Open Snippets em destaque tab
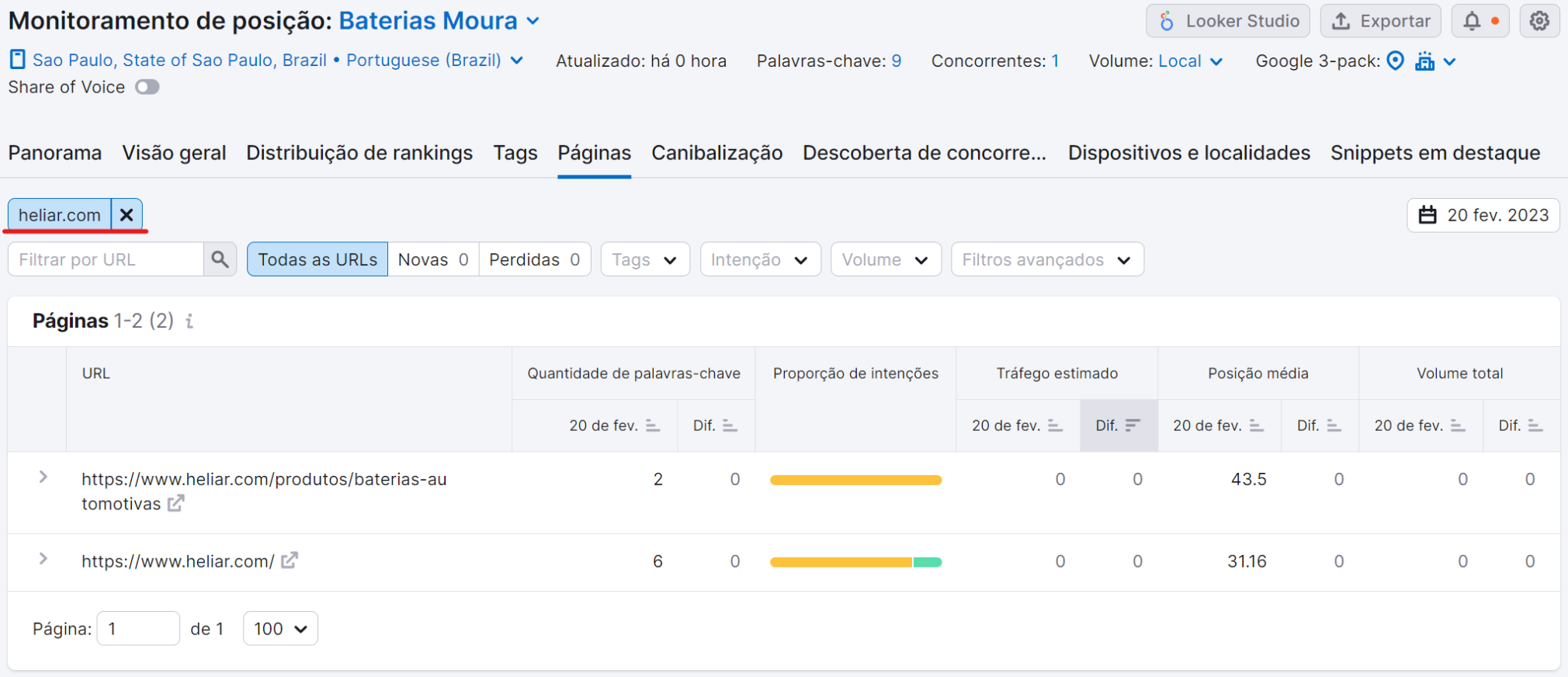The height and width of the screenshot is (677, 1568). point(1435,153)
